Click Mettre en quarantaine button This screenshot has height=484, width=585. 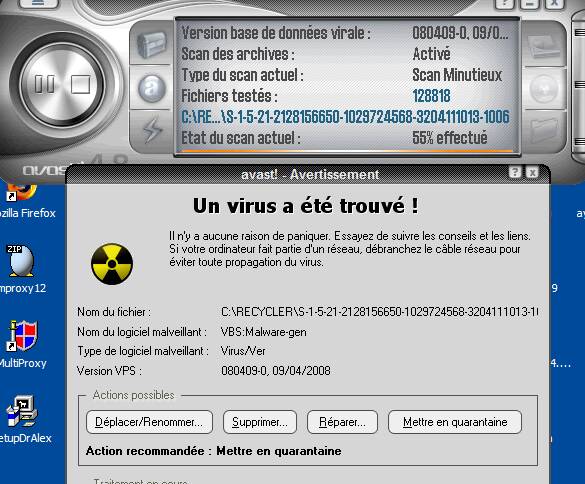455,422
